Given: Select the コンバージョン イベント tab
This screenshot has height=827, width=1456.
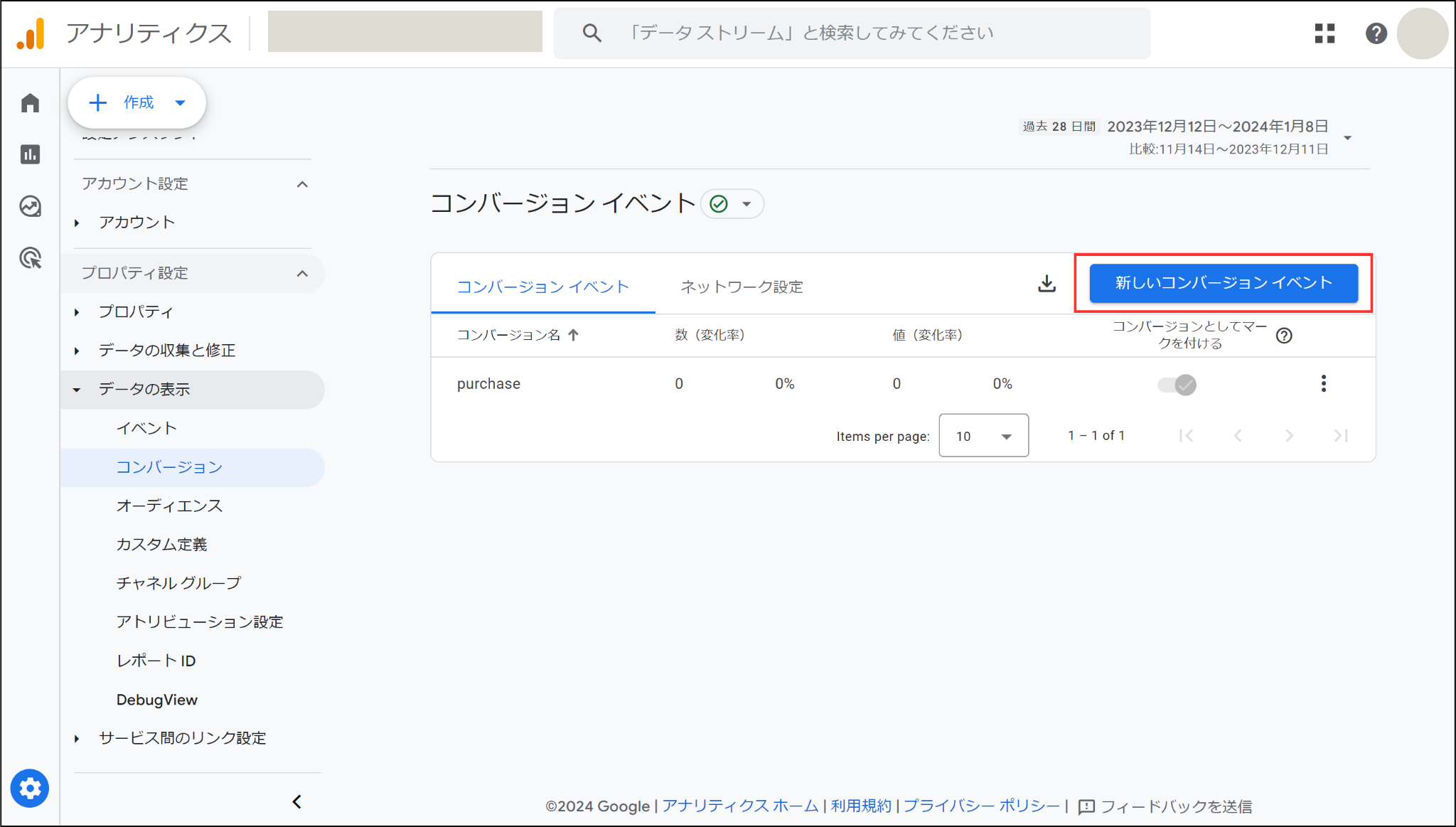Looking at the screenshot, I should point(542,287).
